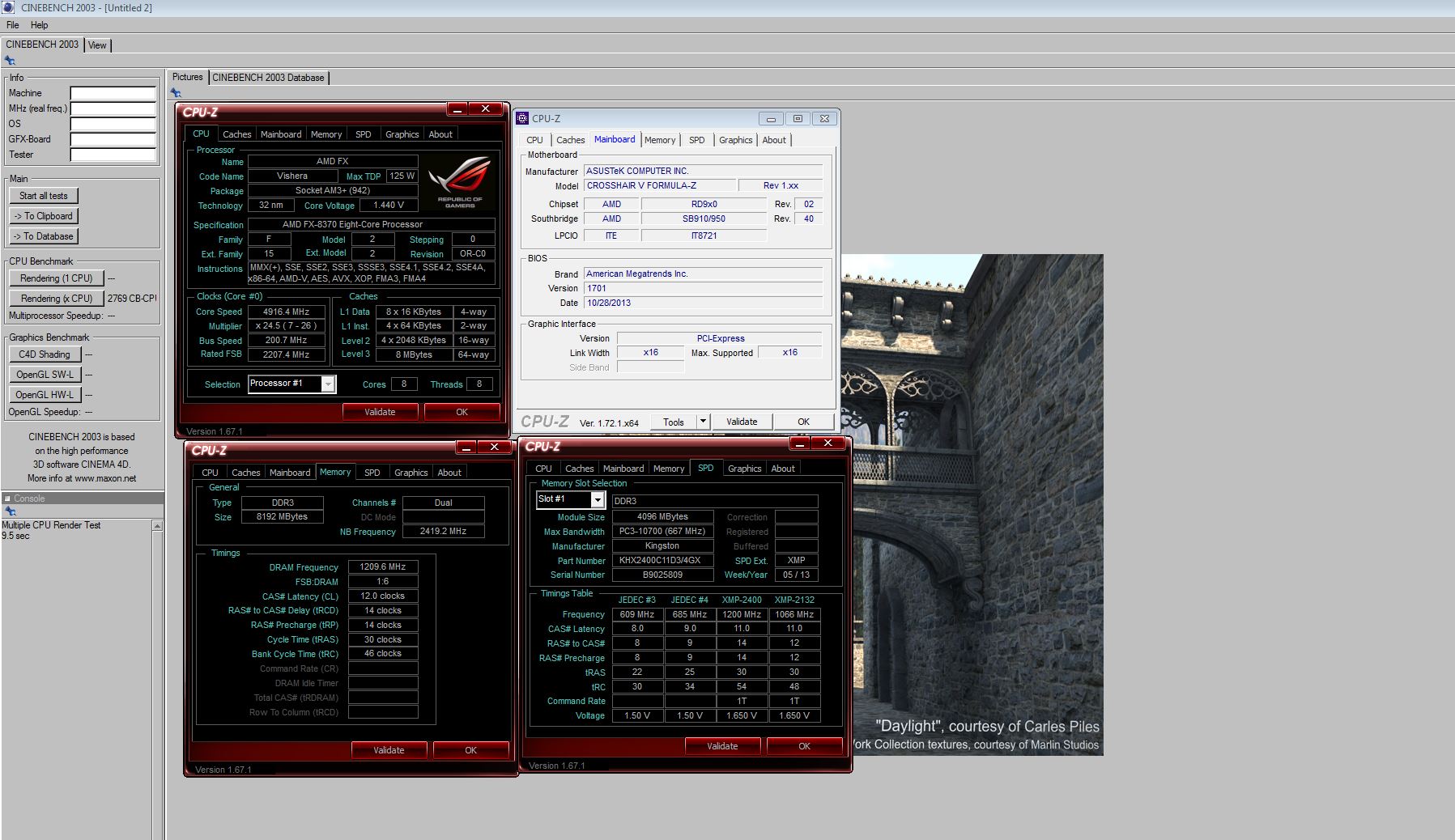Start the C4D Shading test
The width and height of the screenshot is (1455, 840).
(x=45, y=354)
